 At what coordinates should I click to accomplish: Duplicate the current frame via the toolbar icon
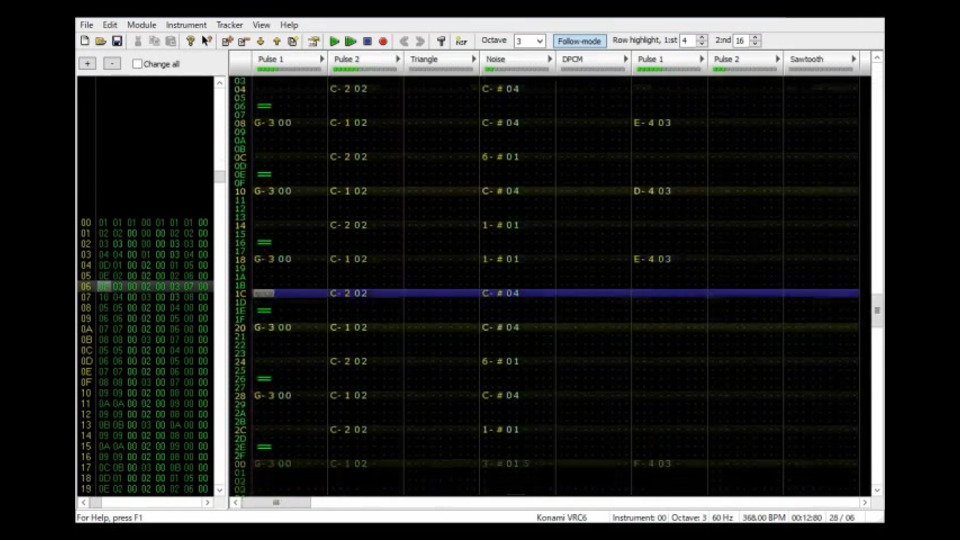click(x=293, y=41)
